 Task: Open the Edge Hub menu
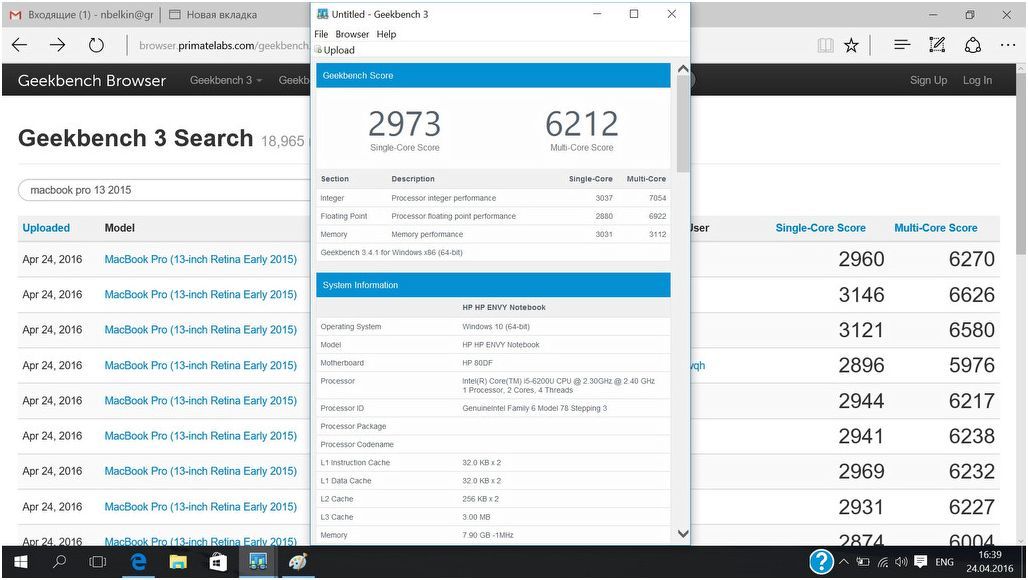902,45
